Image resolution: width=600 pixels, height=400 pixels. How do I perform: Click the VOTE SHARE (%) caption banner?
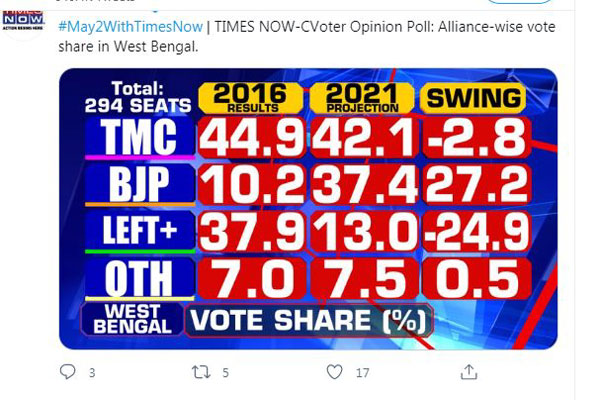(x=307, y=320)
